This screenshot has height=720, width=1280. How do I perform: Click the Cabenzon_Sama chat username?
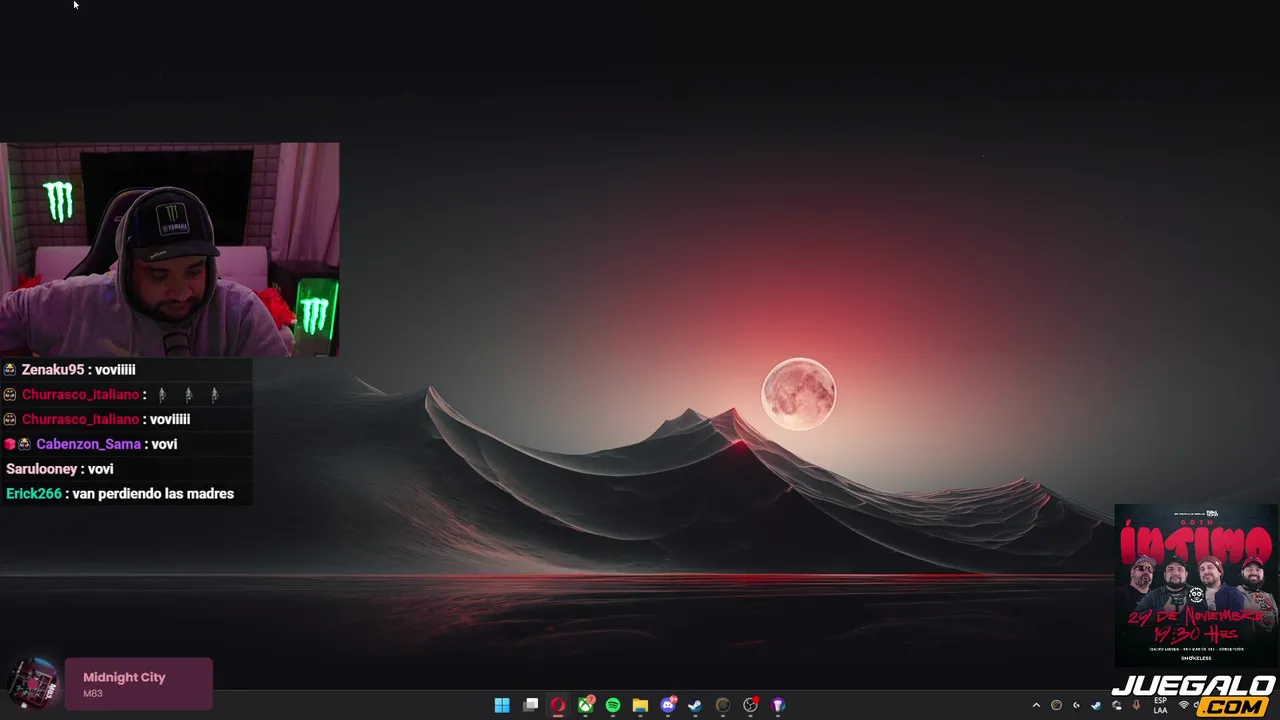click(88, 444)
